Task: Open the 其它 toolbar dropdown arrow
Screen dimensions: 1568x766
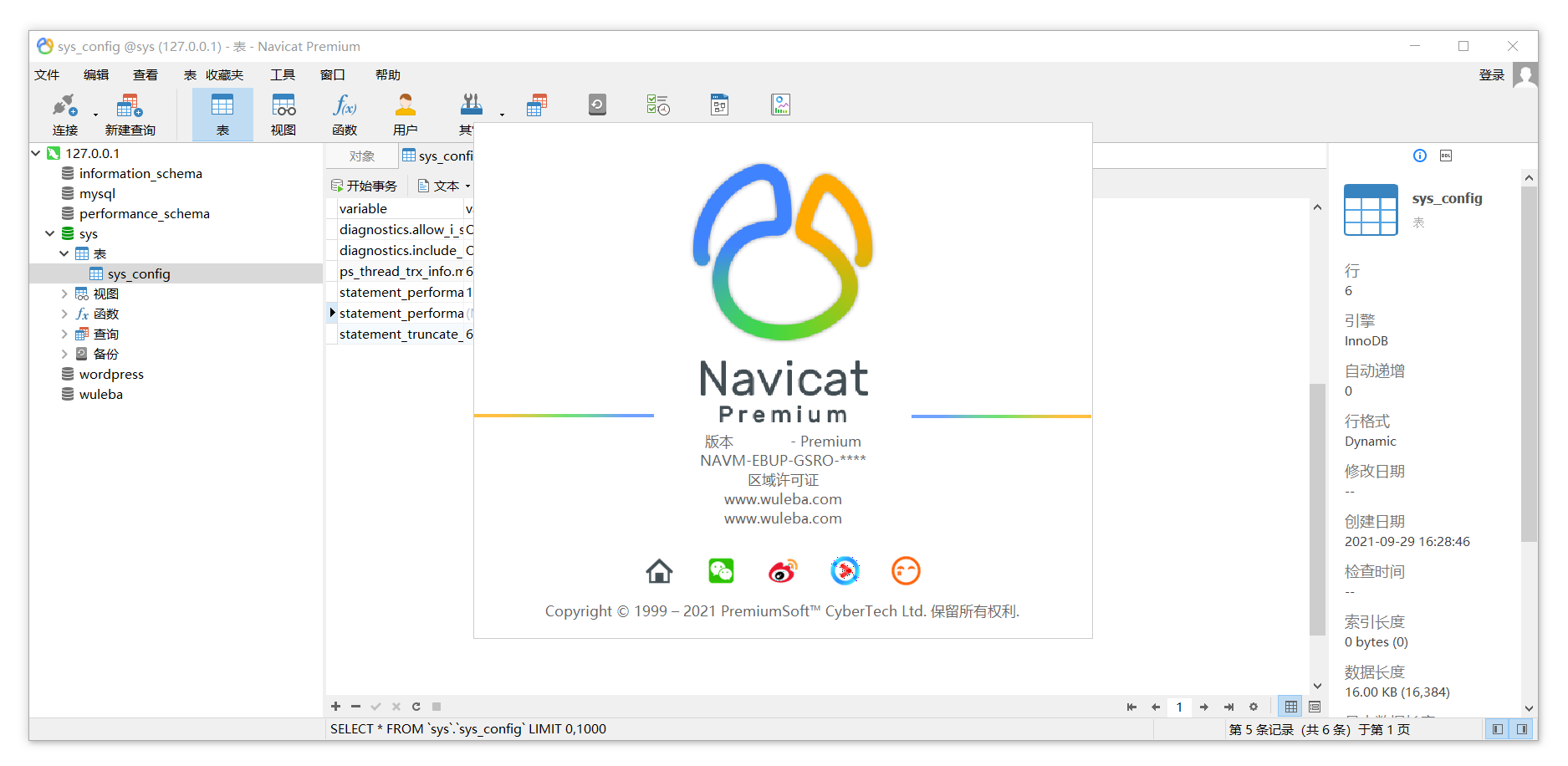Action: click(x=502, y=115)
